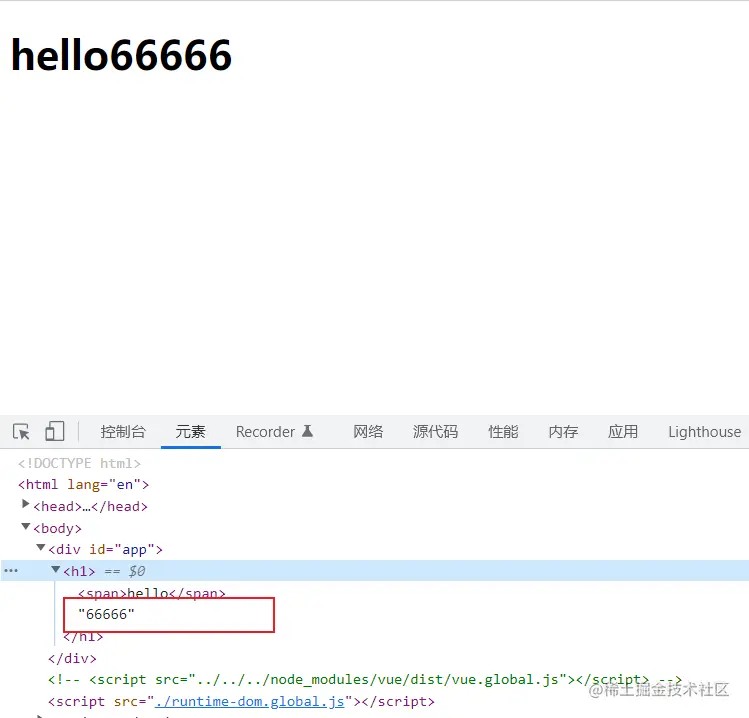Open the Recorder flask preview icon
Viewport: 749px width, 718px height.
(308, 431)
